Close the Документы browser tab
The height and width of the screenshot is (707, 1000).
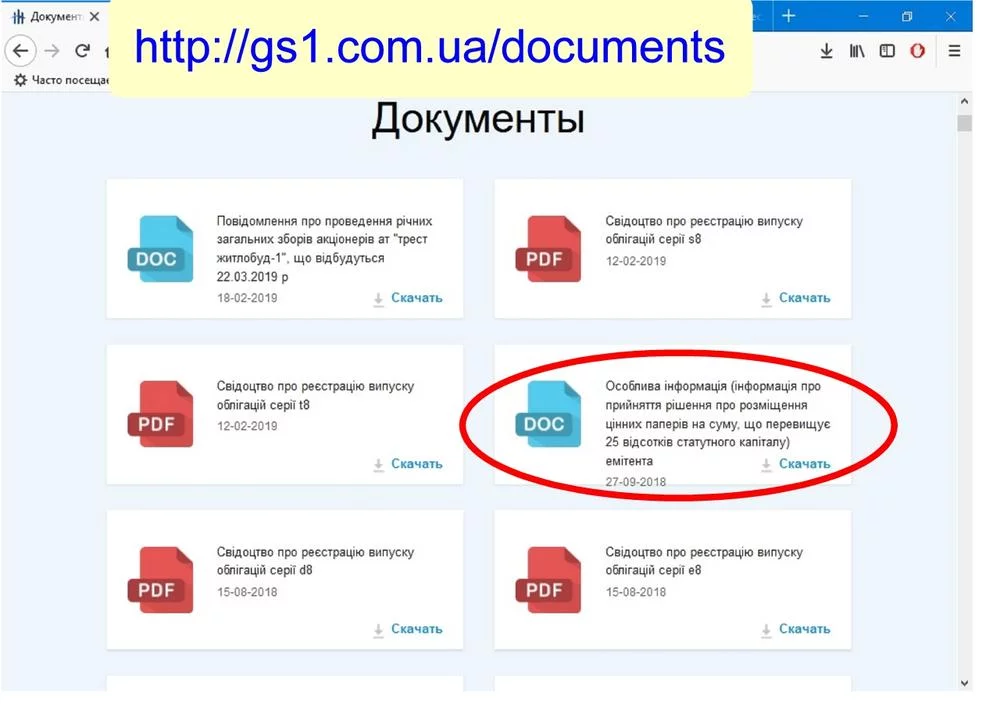(94, 17)
